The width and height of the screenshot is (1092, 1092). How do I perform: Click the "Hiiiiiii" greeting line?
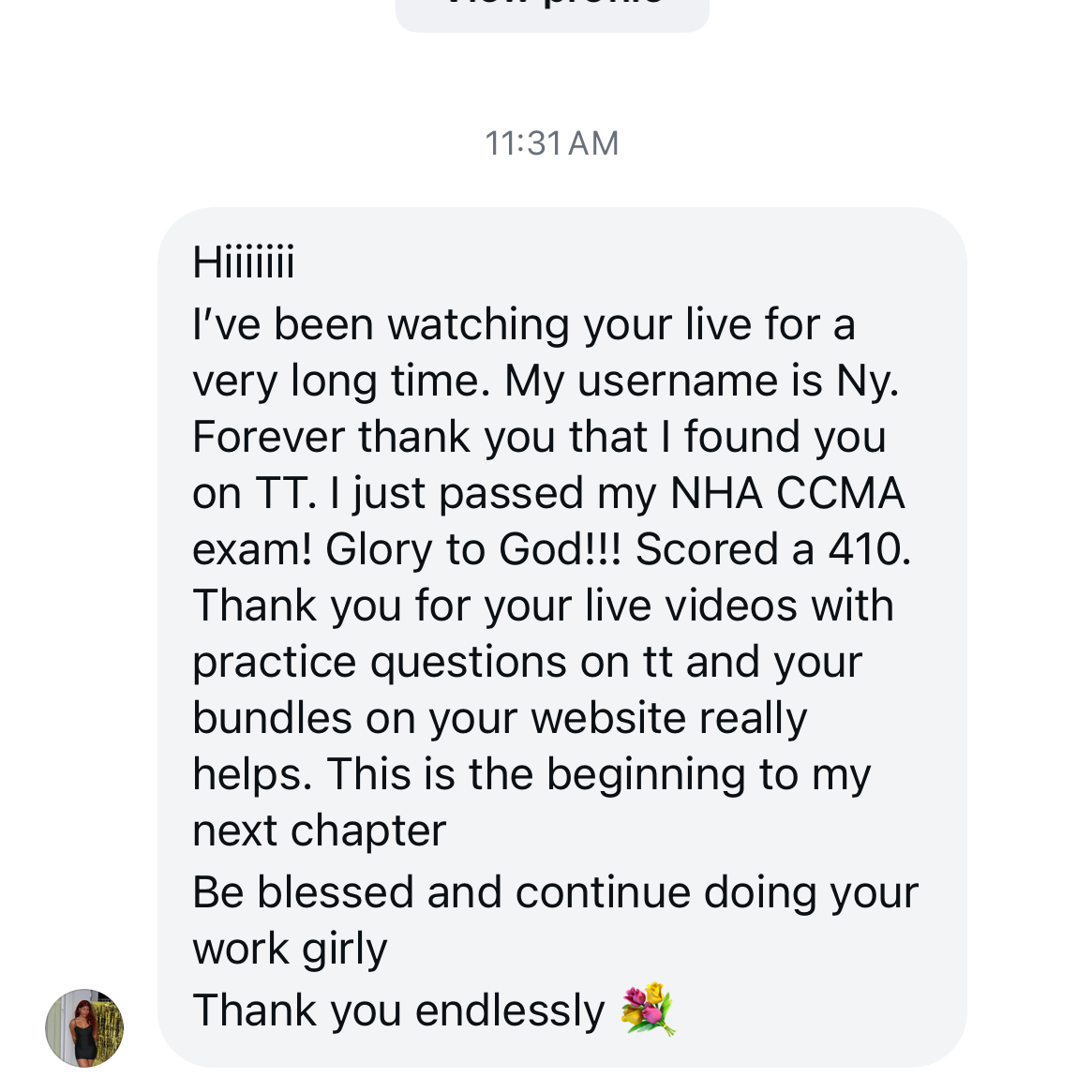(x=244, y=262)
